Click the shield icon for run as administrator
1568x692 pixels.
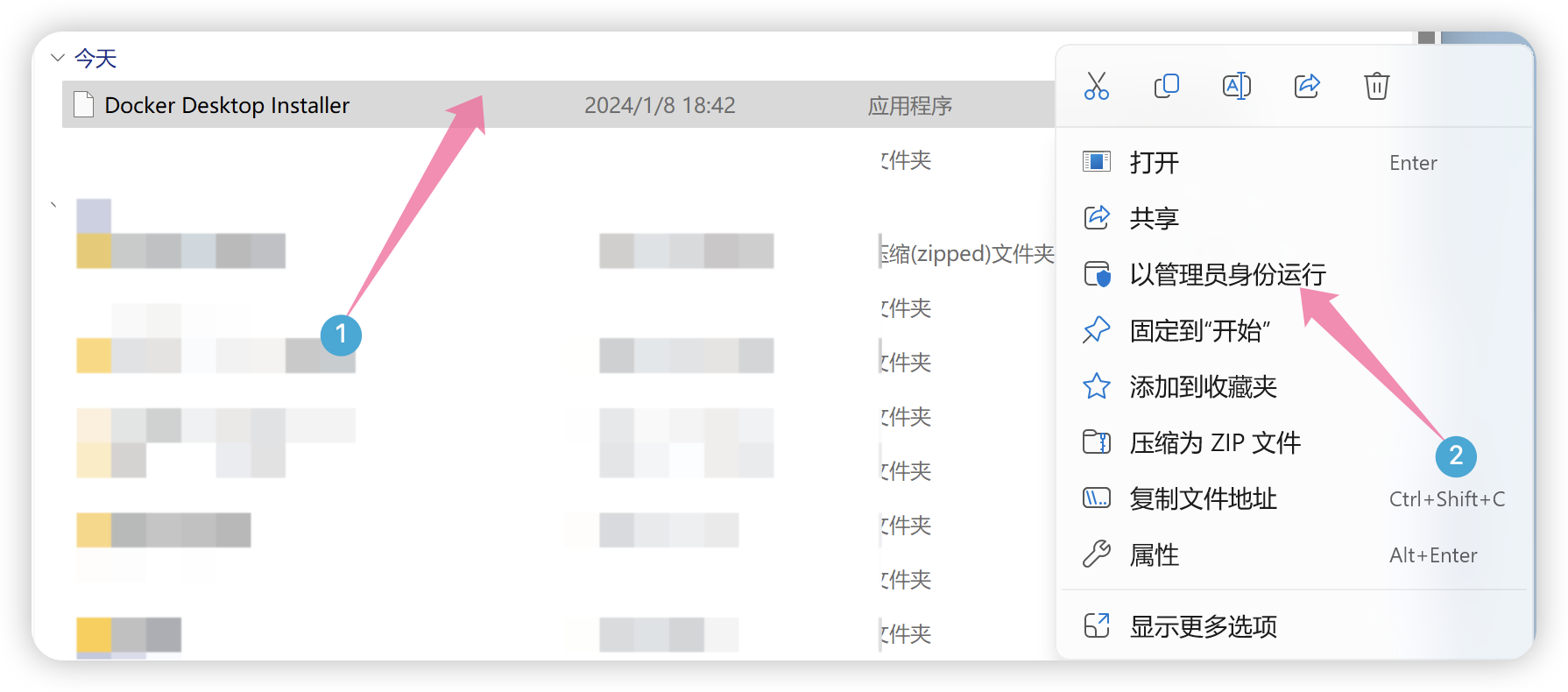(1097, 274)
